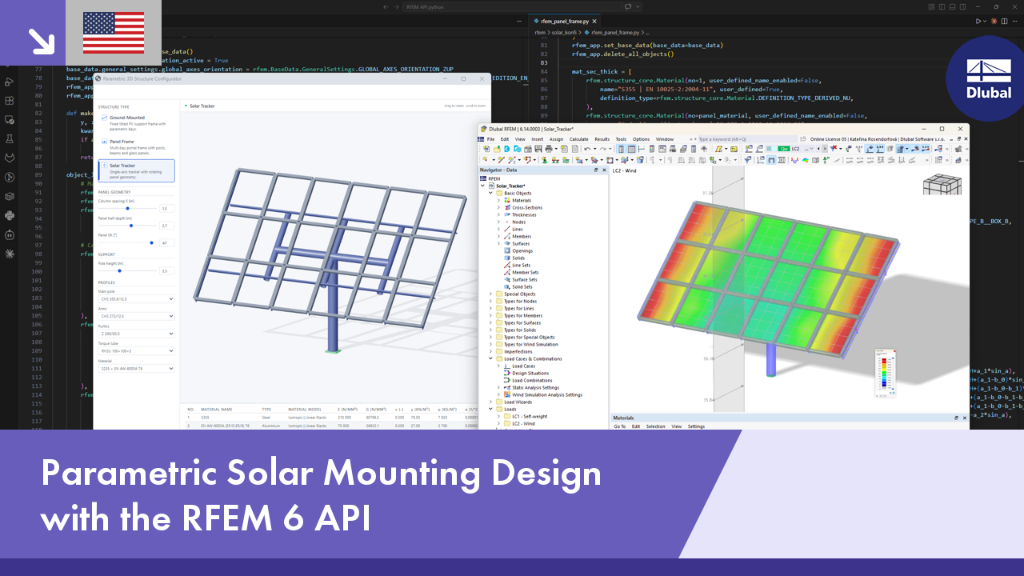Click Settings in Materials table menu

click(696, 426)
